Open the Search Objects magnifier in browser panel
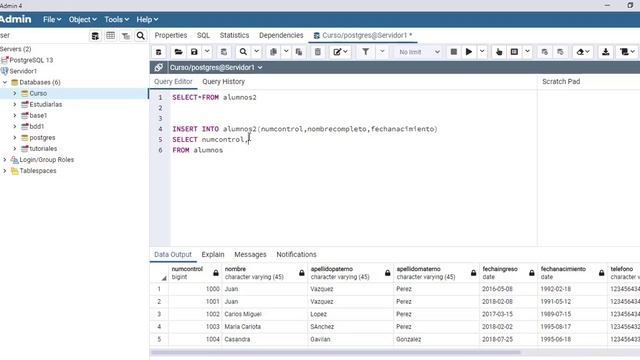The height and width of the screenshot is (360, 640). pos(140,36)
